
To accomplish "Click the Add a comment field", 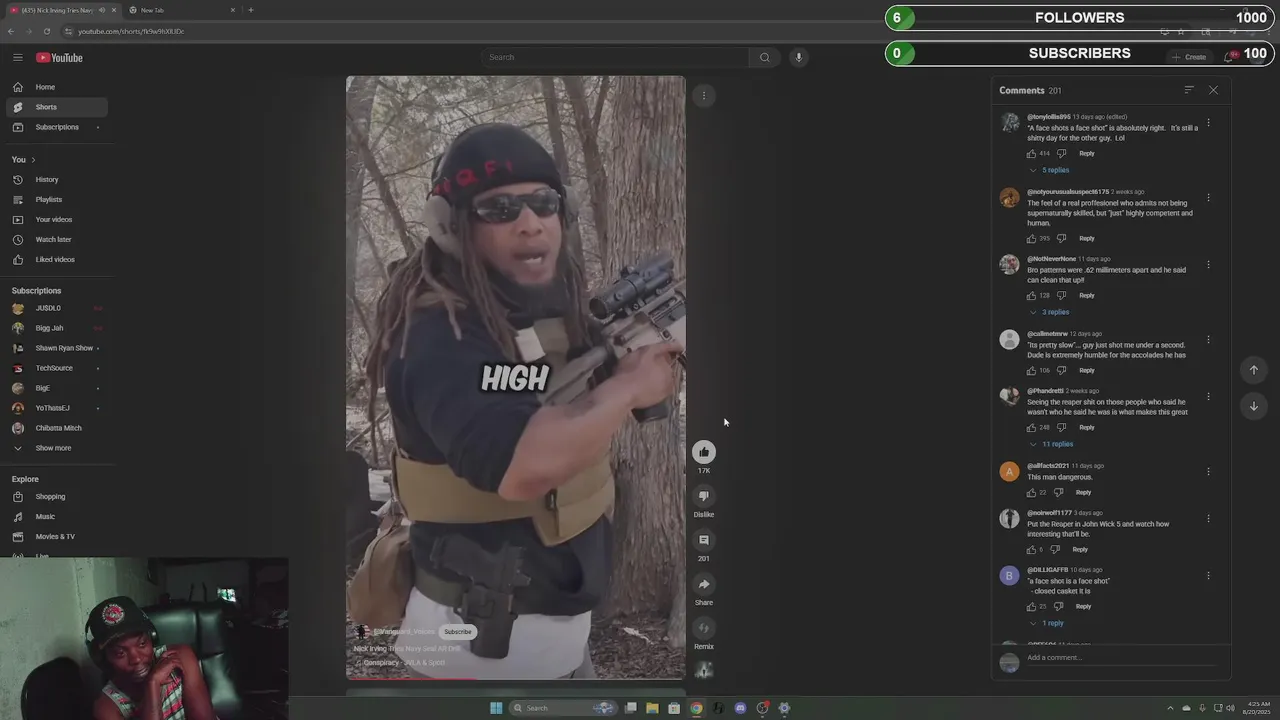I will tap(1120, 658).
